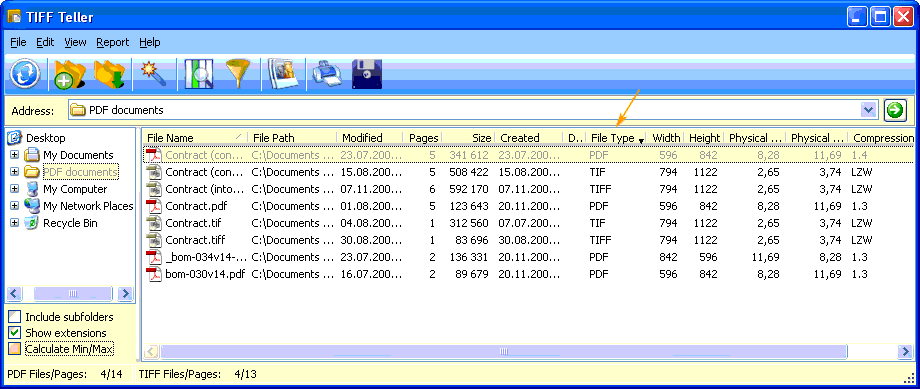Sort by the Size column header

click(x=469, y=138)
